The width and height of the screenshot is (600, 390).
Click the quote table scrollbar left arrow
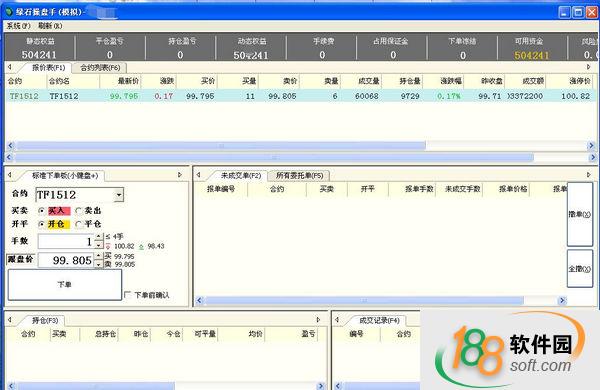tap(11, 145)
